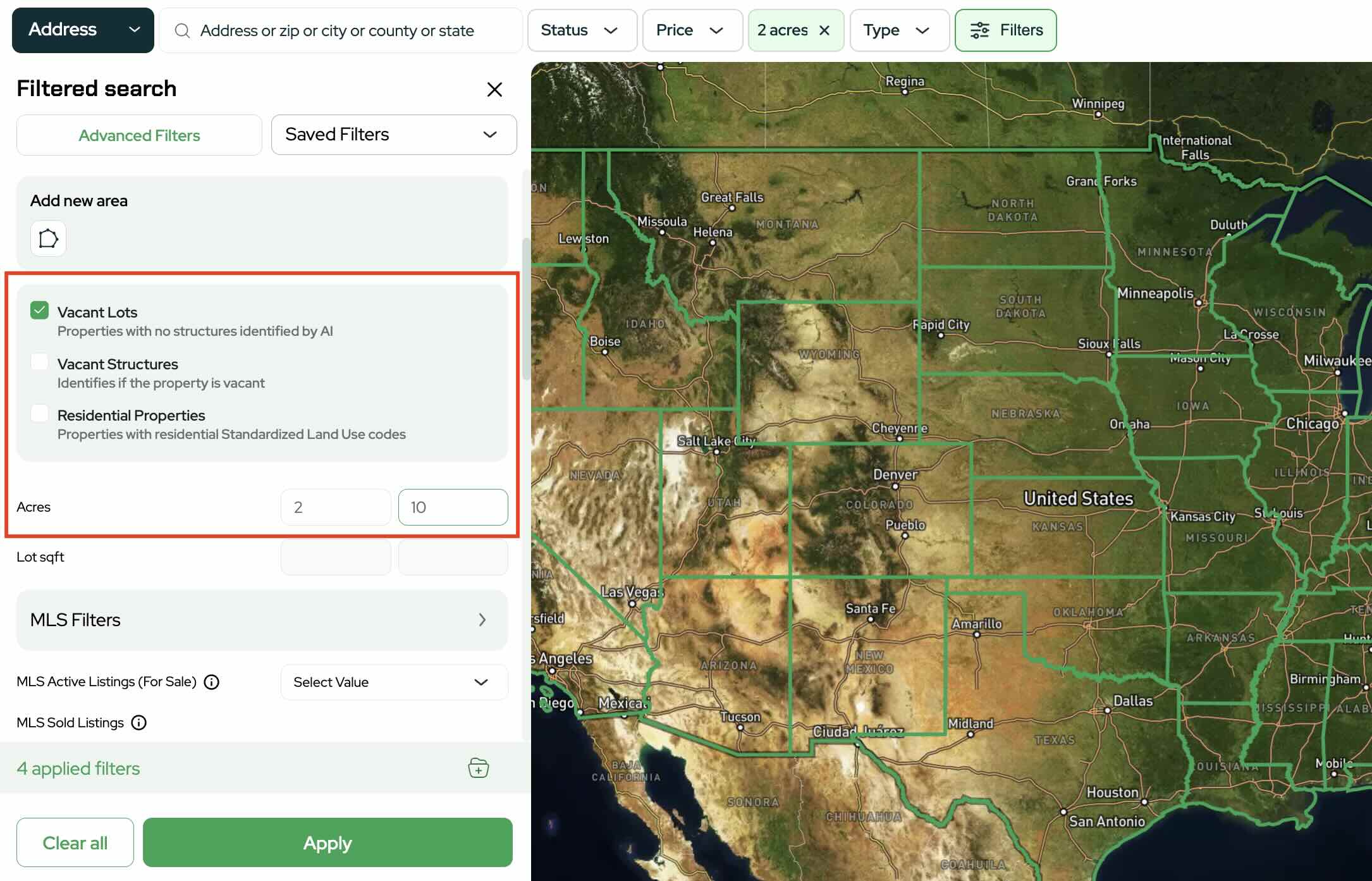1372x881 pixels.
Task: Click Clear all to reset filters
Action: (75, 842)
